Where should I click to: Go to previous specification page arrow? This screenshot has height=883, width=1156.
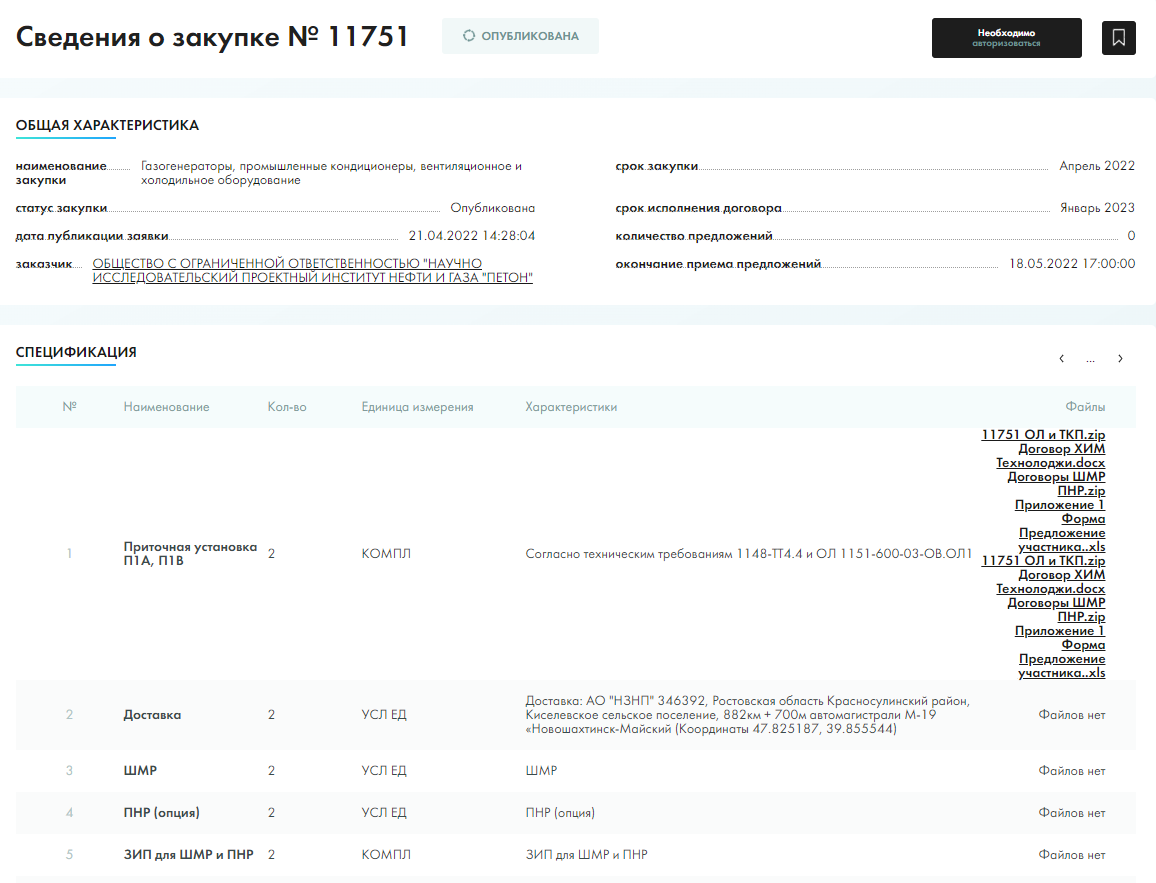1062,358
